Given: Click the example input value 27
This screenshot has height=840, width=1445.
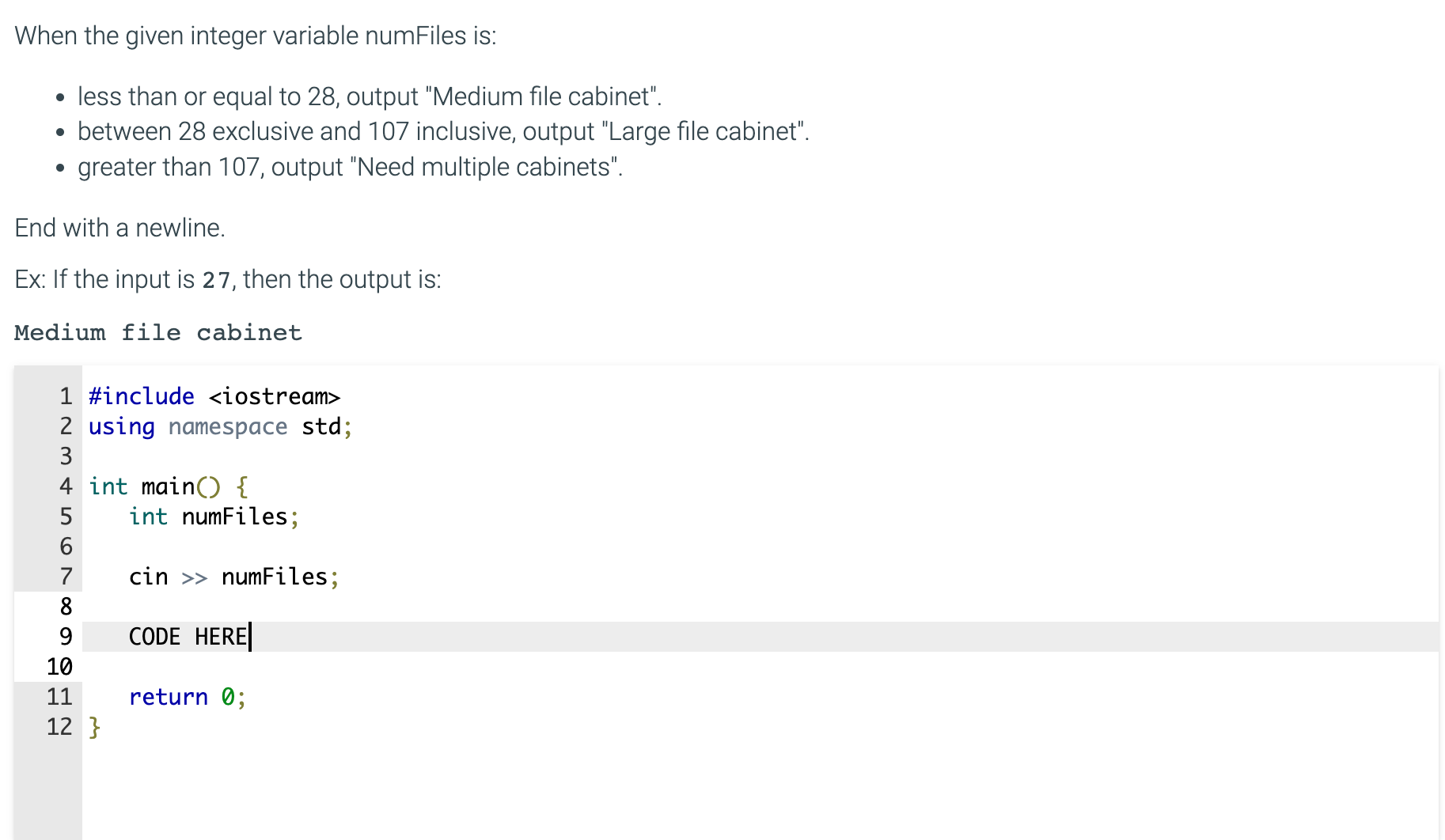Looking at the screenshot, I should [216, 280].
